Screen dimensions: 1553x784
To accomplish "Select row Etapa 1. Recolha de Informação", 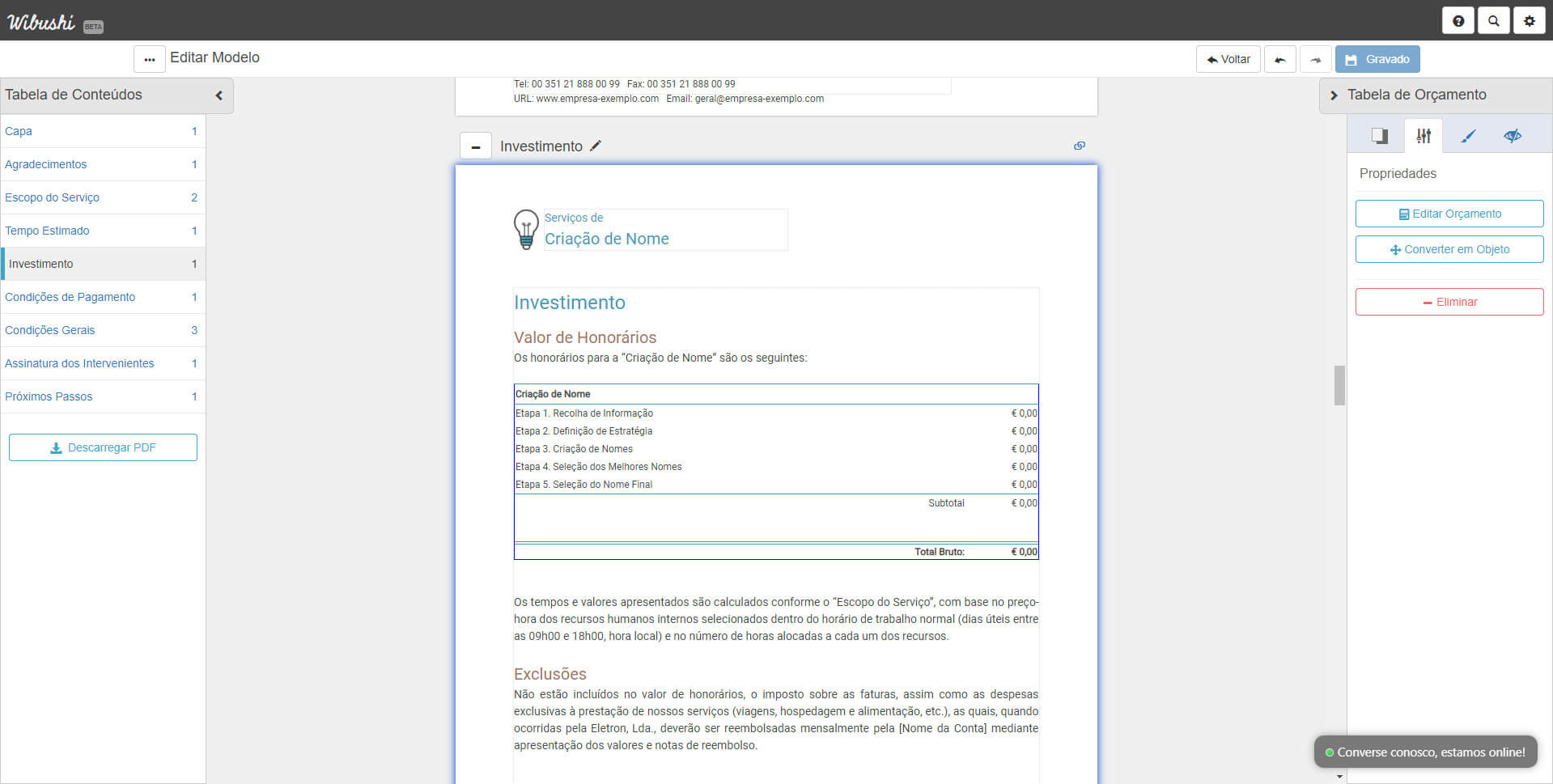I will point(776,413).
